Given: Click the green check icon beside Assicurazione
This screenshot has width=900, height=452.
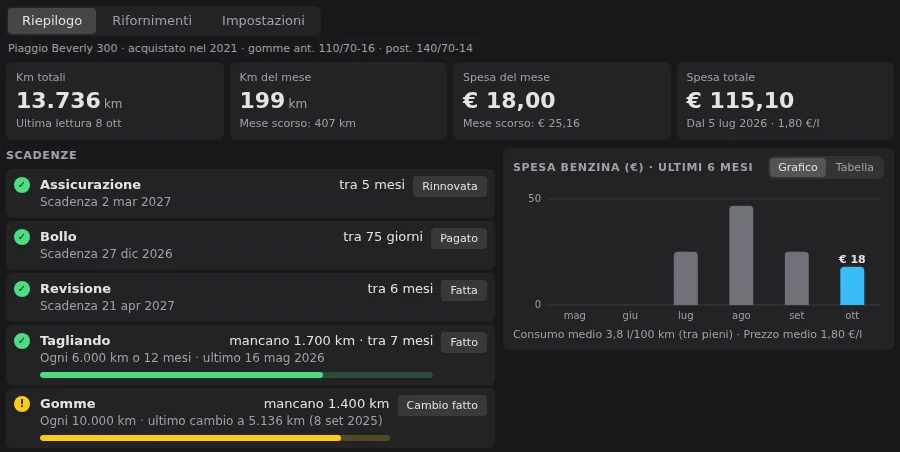Looking at the screenshot, I should point(22,185).
